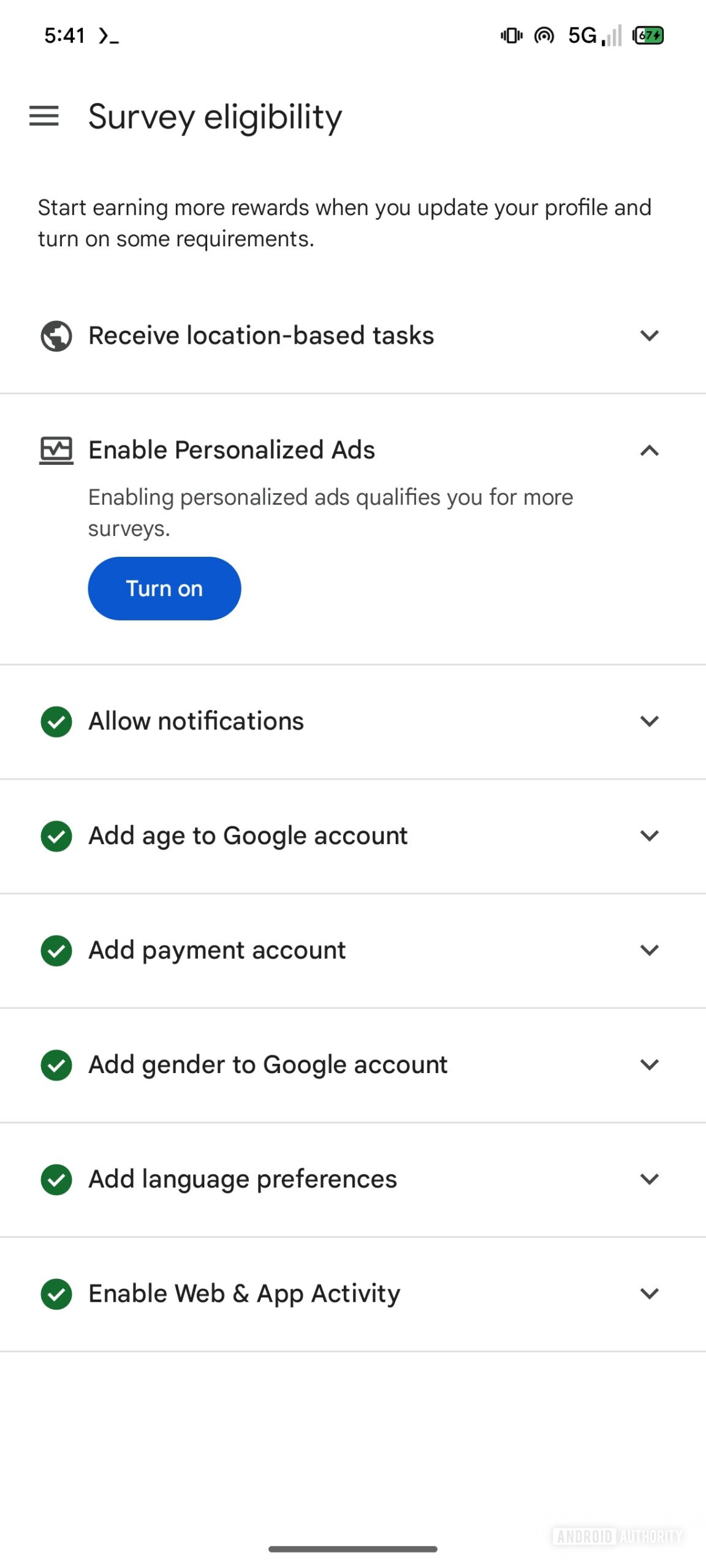The width and height of the screenshot is (706, 1568).
Task: Expand the Add age to Google account chevron
Action: 649,835
